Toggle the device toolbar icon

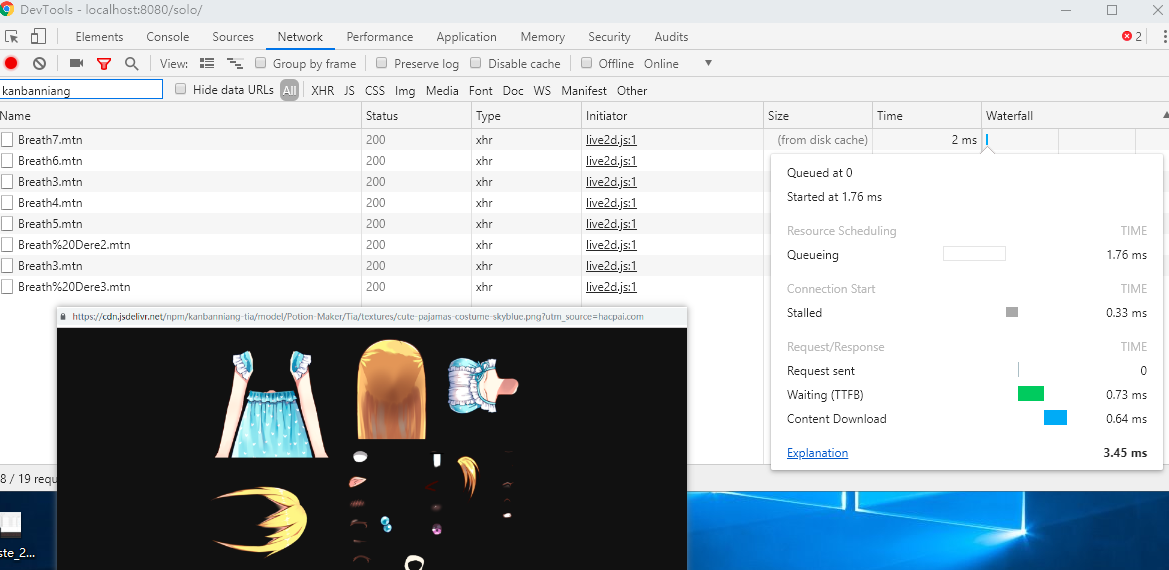pos(38,37)
